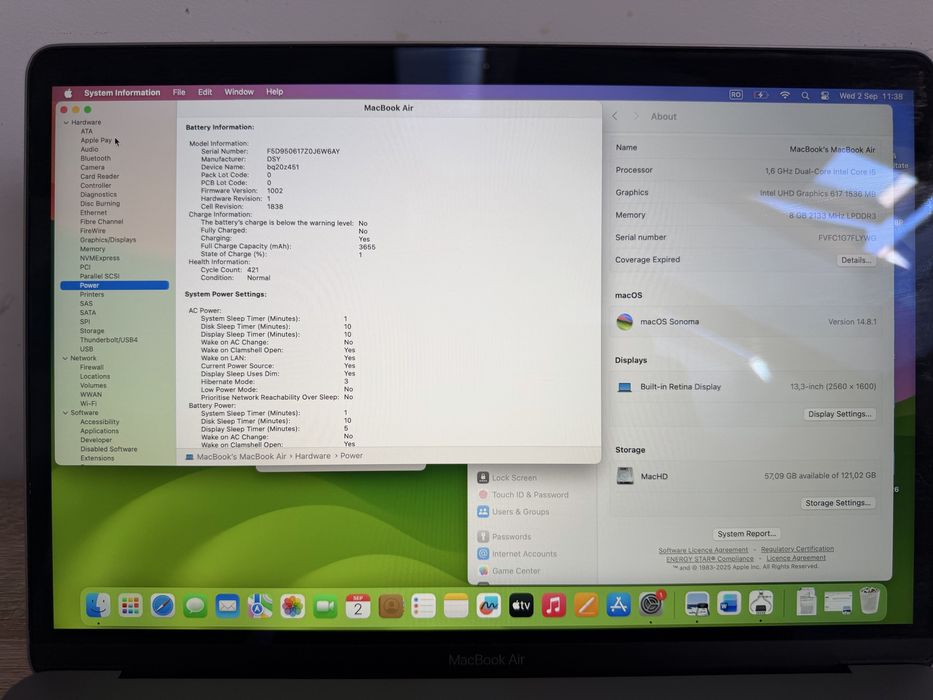933x700 pixels.
Task: Click the System Report button
Action: [746, 534]
